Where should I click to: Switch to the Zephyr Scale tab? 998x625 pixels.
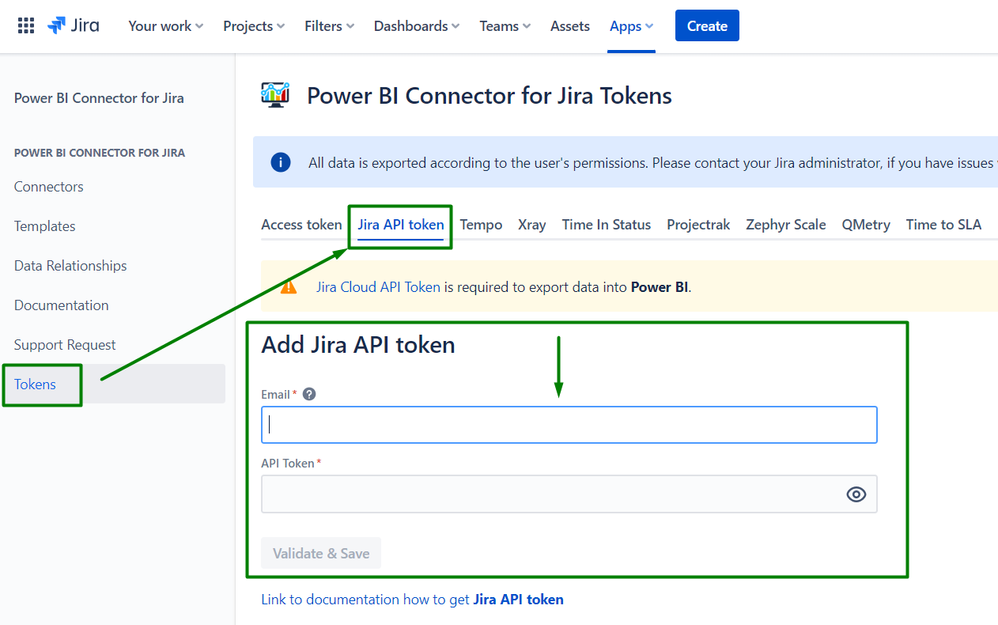[786, 225]
